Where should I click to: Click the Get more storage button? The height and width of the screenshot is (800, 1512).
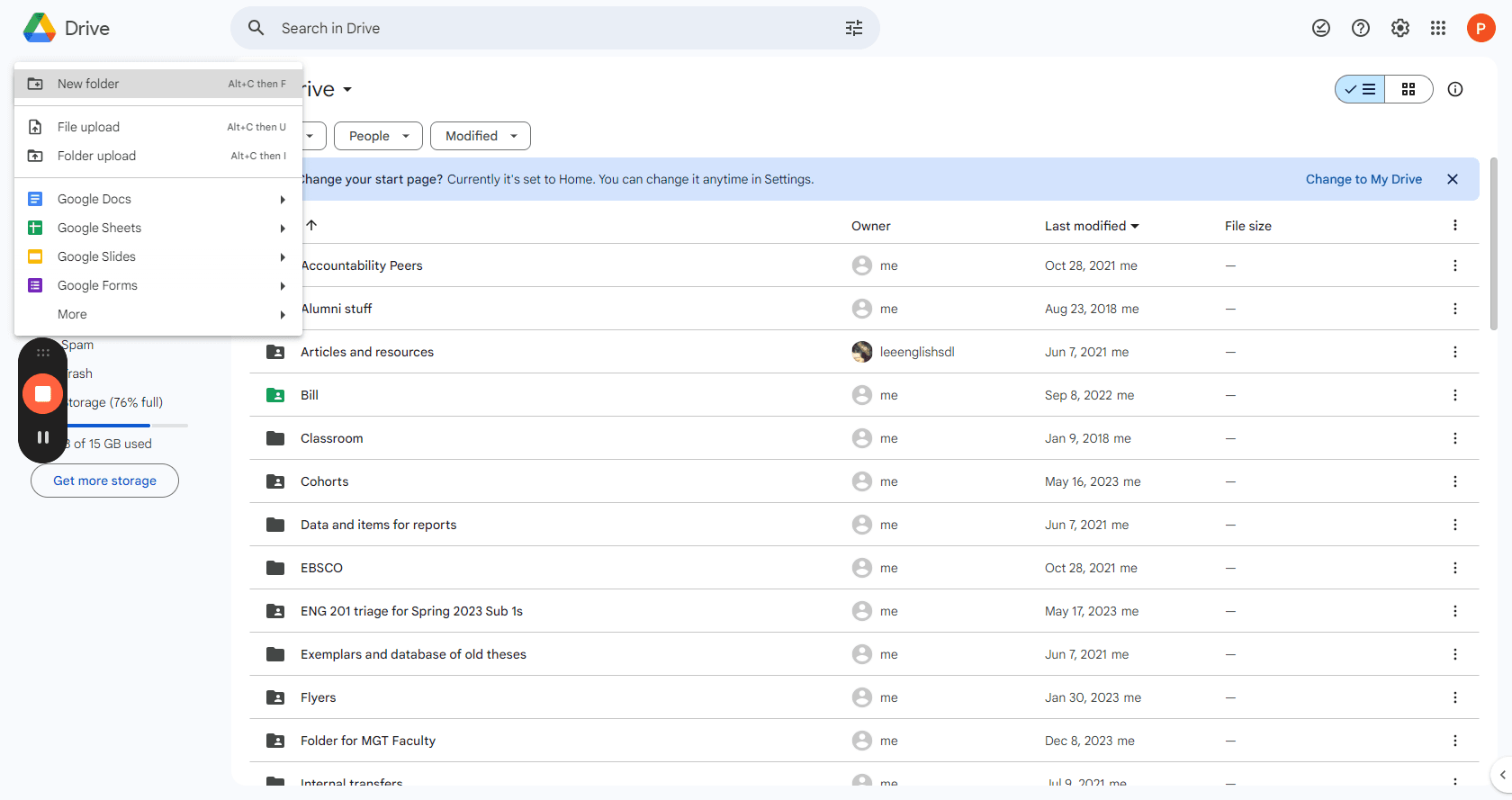point(104,481)
